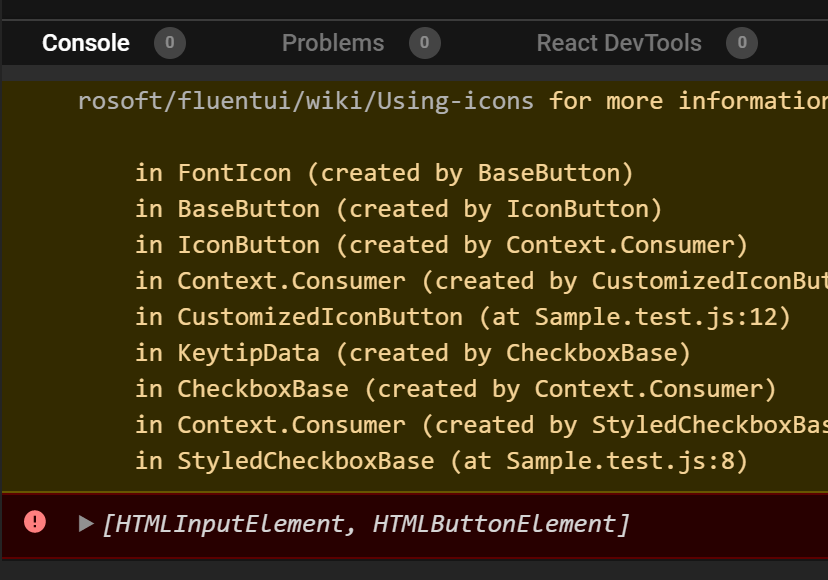Click the Problems tab count badge
This screenshot has width=828, height=580.
point(423,42)
